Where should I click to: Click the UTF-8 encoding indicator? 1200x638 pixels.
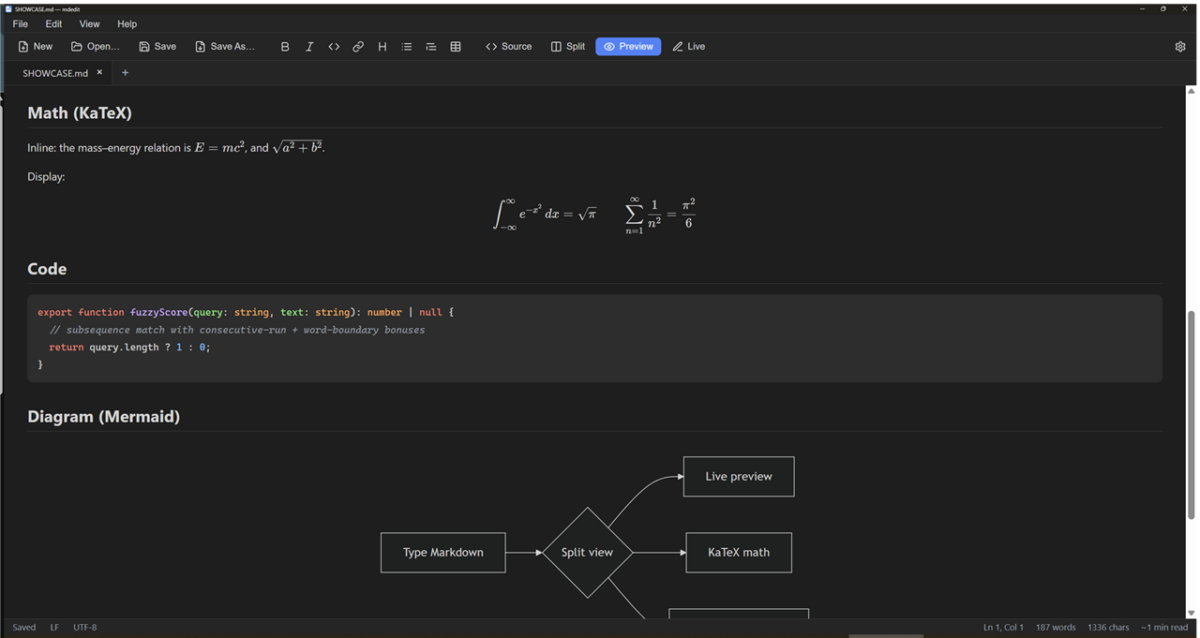pos(85,627)
